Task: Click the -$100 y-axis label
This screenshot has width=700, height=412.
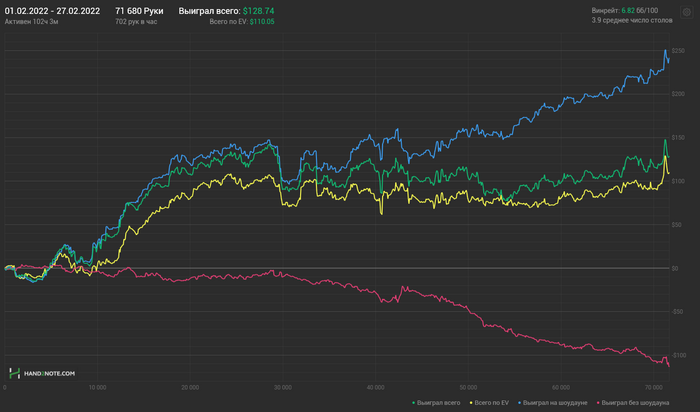Action: (679, 355)
